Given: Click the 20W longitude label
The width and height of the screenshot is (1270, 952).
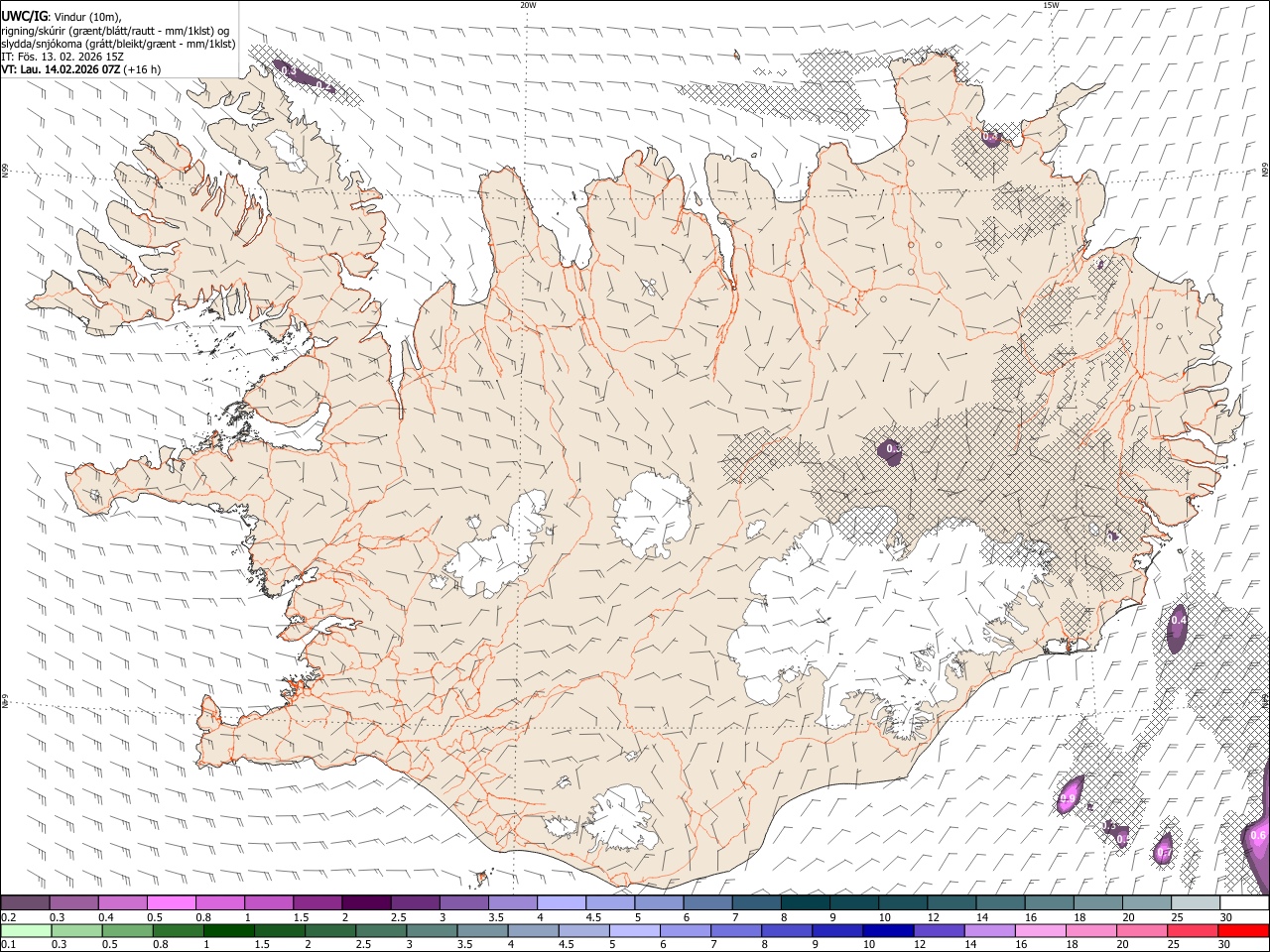Looking at the screenshot, I should (x=528, y=5).
